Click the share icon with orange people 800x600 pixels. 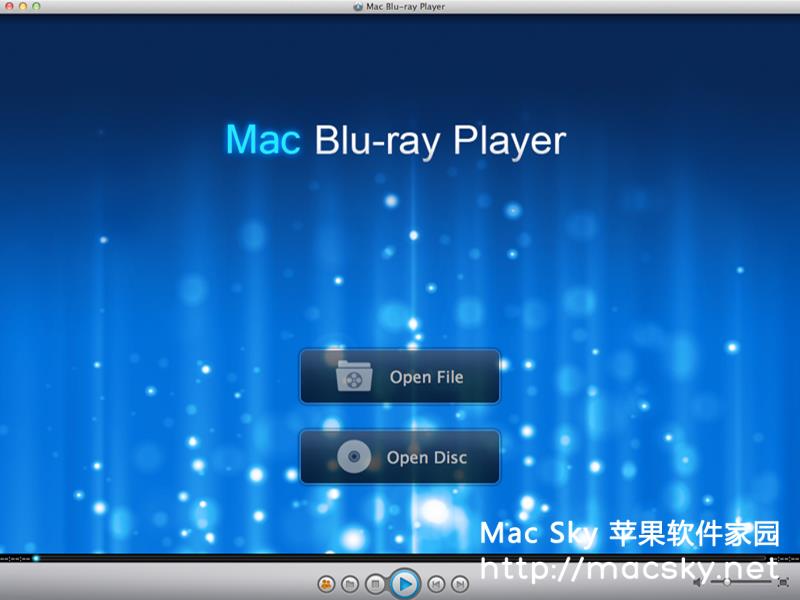pos(326,584)
